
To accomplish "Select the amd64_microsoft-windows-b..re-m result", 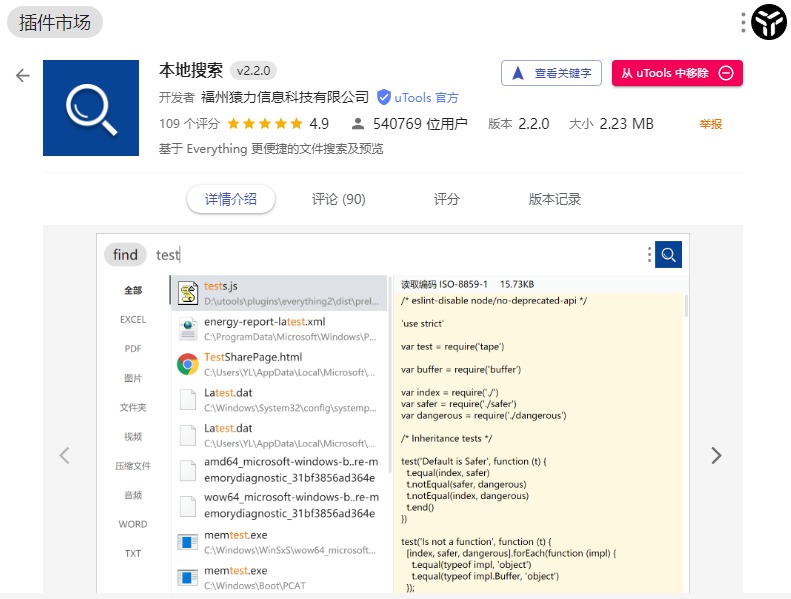I will (279, 470).
